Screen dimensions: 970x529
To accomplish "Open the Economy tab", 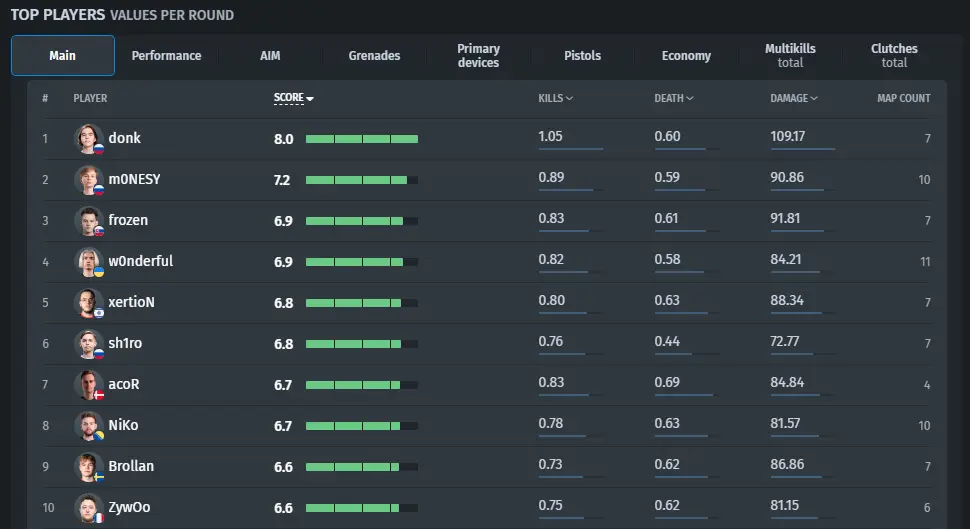I will [x=686, y=56].
